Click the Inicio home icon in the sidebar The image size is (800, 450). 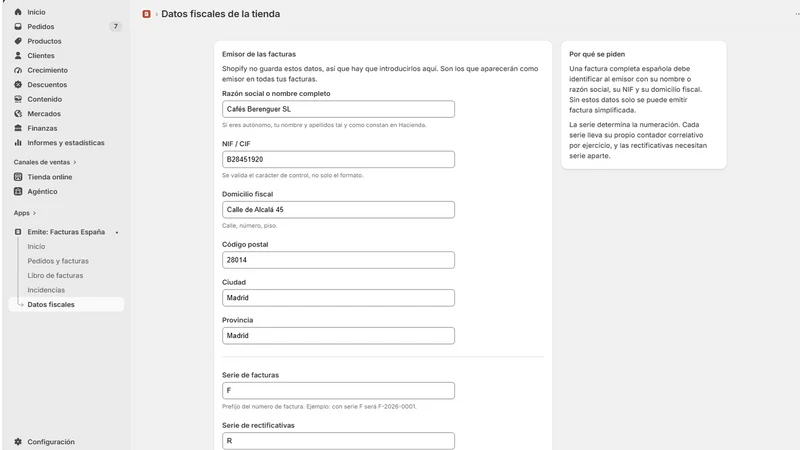tap(18, 12)
